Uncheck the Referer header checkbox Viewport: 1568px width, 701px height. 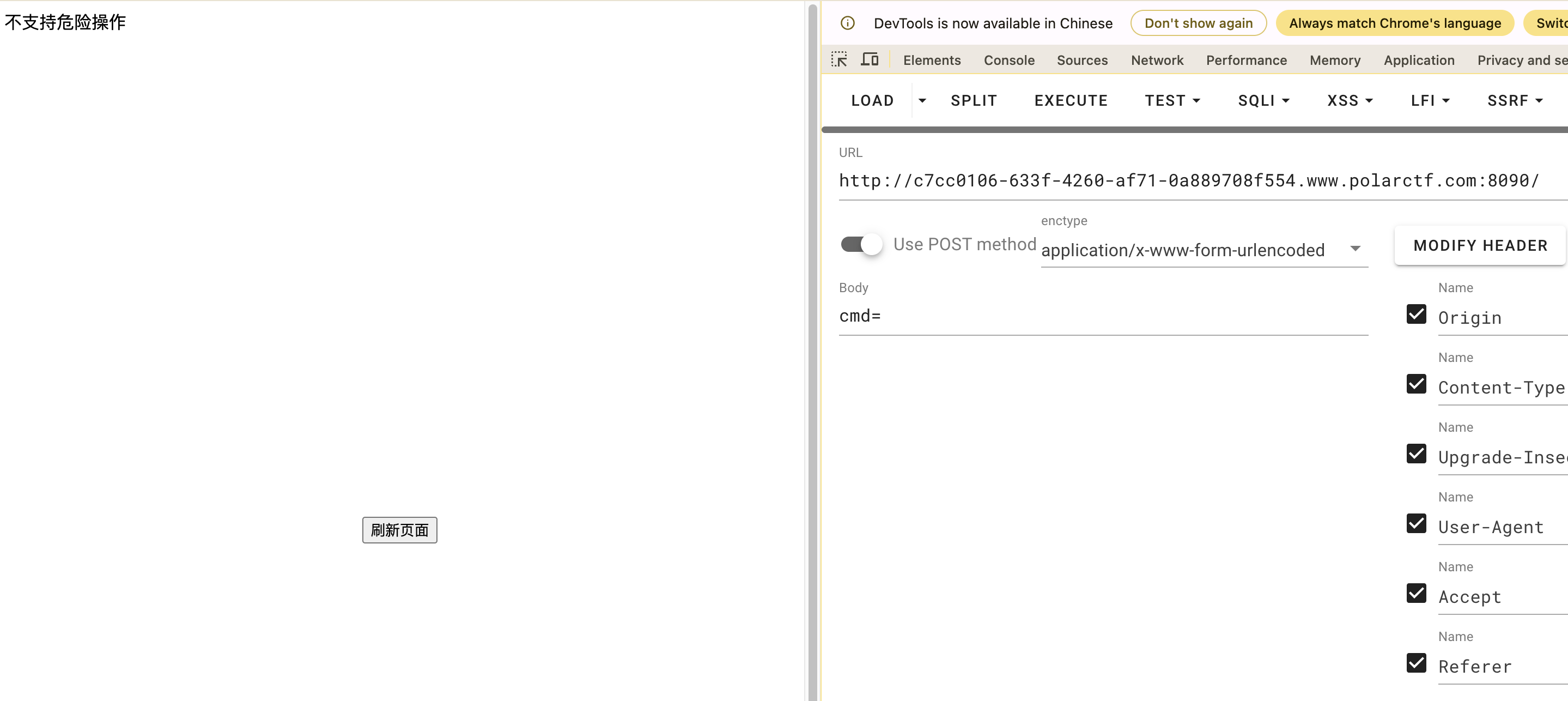point(1416,663)
